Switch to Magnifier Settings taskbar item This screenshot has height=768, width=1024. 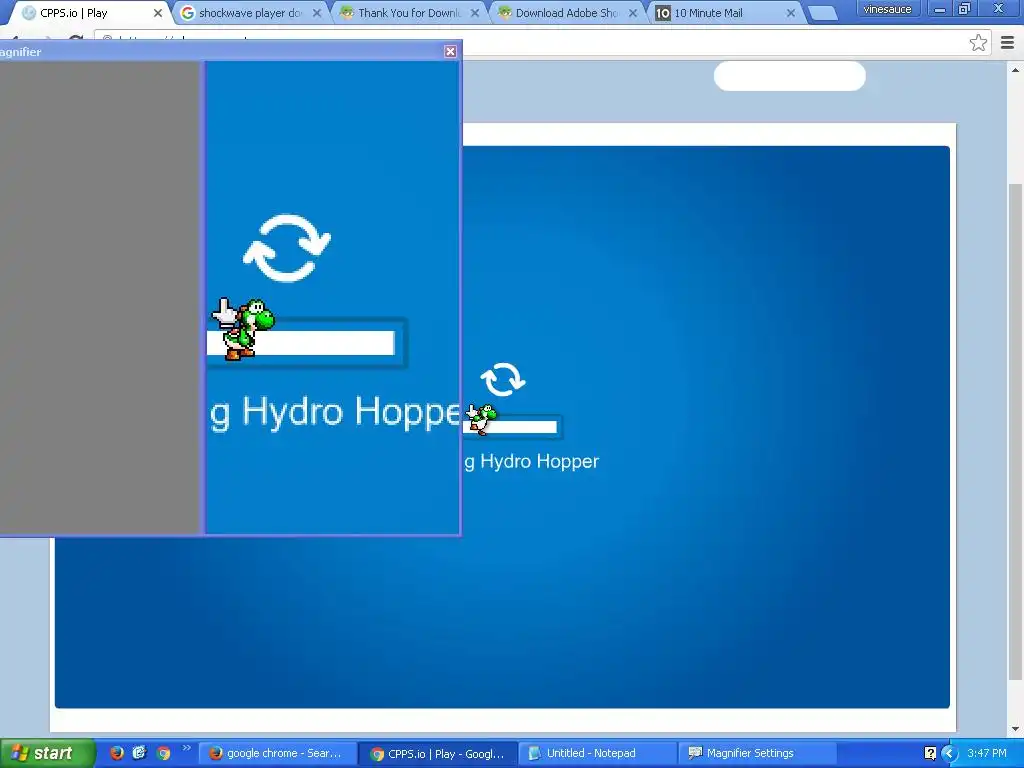(758, 754)
